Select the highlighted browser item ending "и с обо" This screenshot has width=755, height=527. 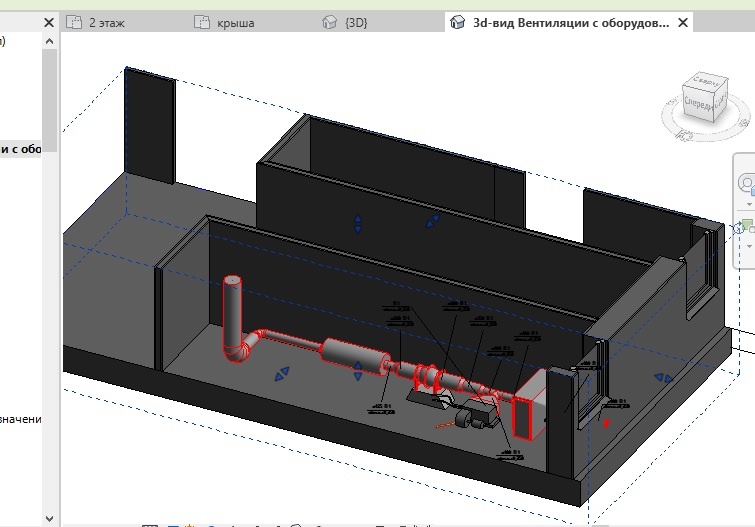pos(21,149)
